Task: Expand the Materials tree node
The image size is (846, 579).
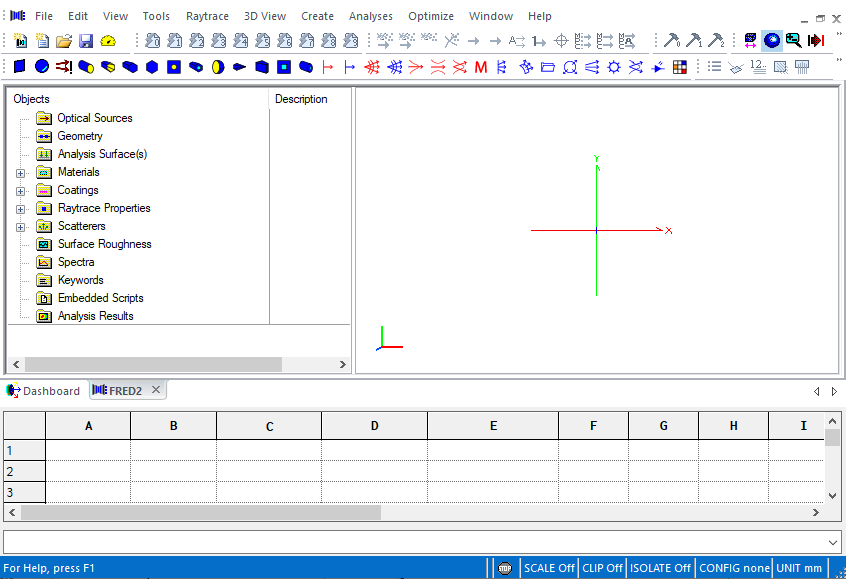Action: 20,173
